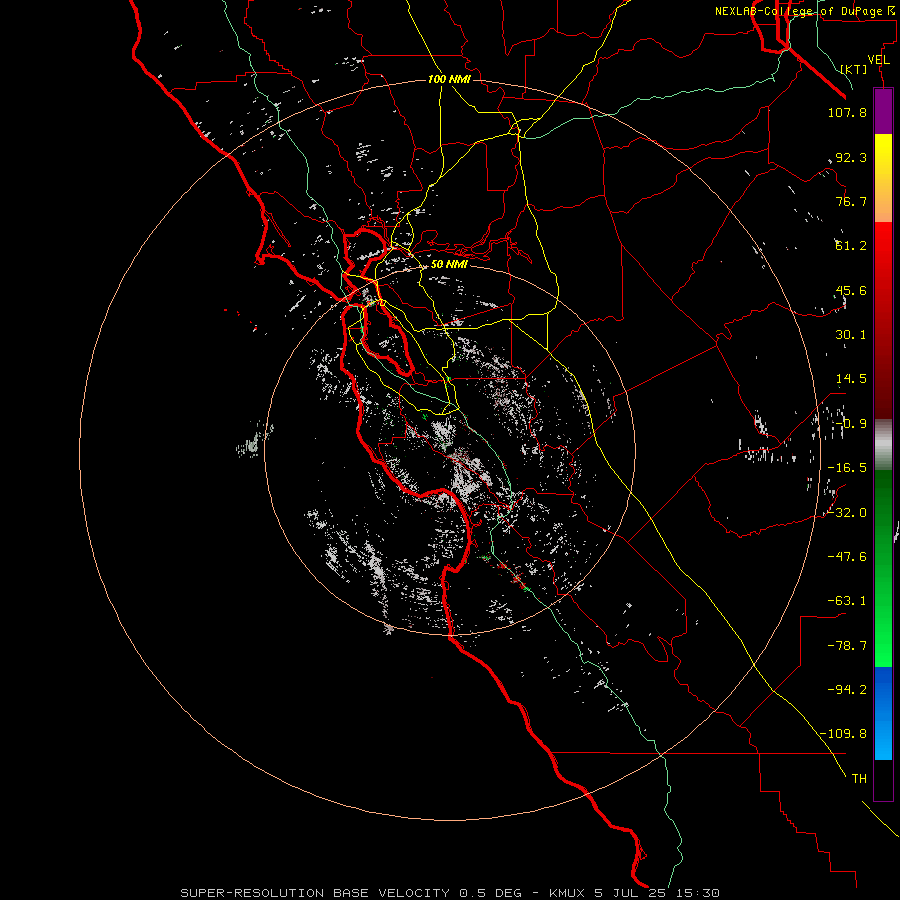Image resolution: width=900 pixels, height=900 pixels.
Task: Click the -94.2 legend value
Action: tap(847, 689)
